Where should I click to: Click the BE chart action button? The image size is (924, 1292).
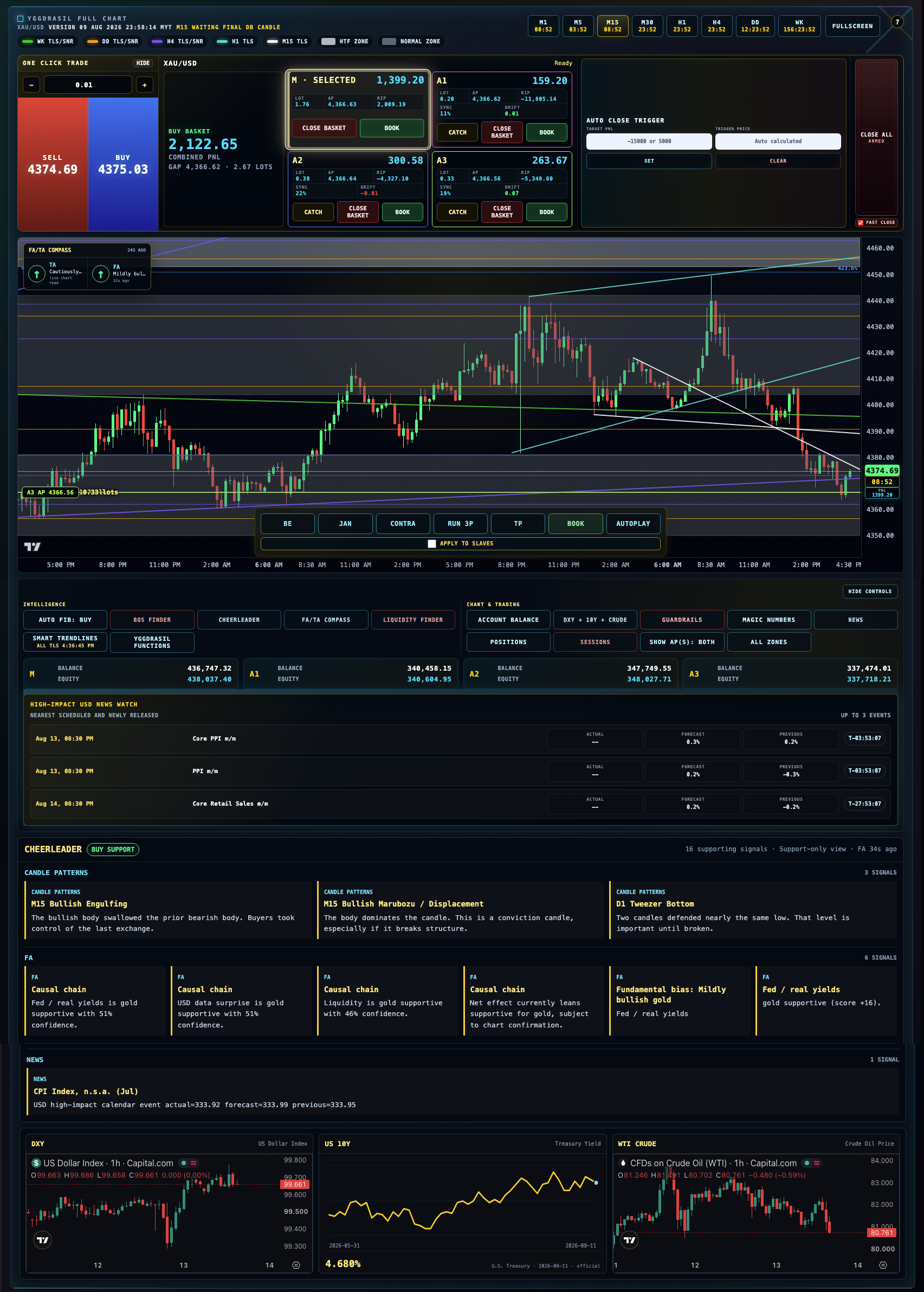tap(287, 524)
